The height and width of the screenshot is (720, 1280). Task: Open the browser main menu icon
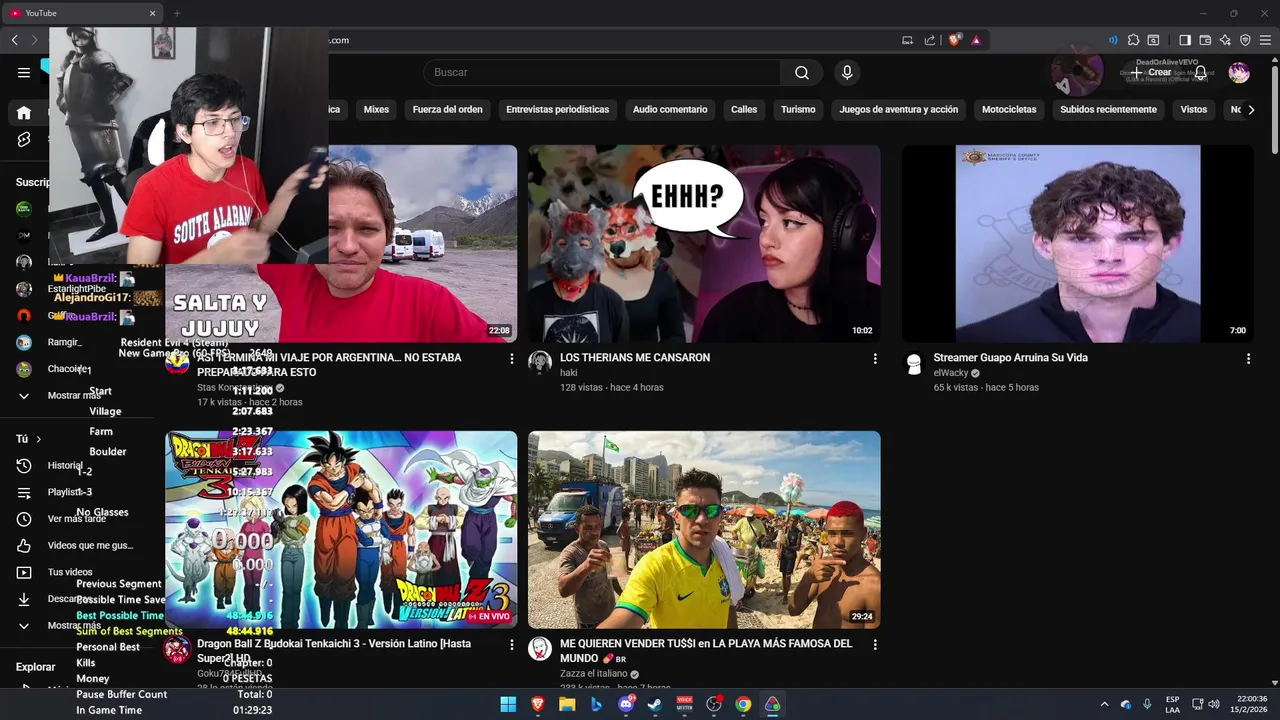point(1265,40)
